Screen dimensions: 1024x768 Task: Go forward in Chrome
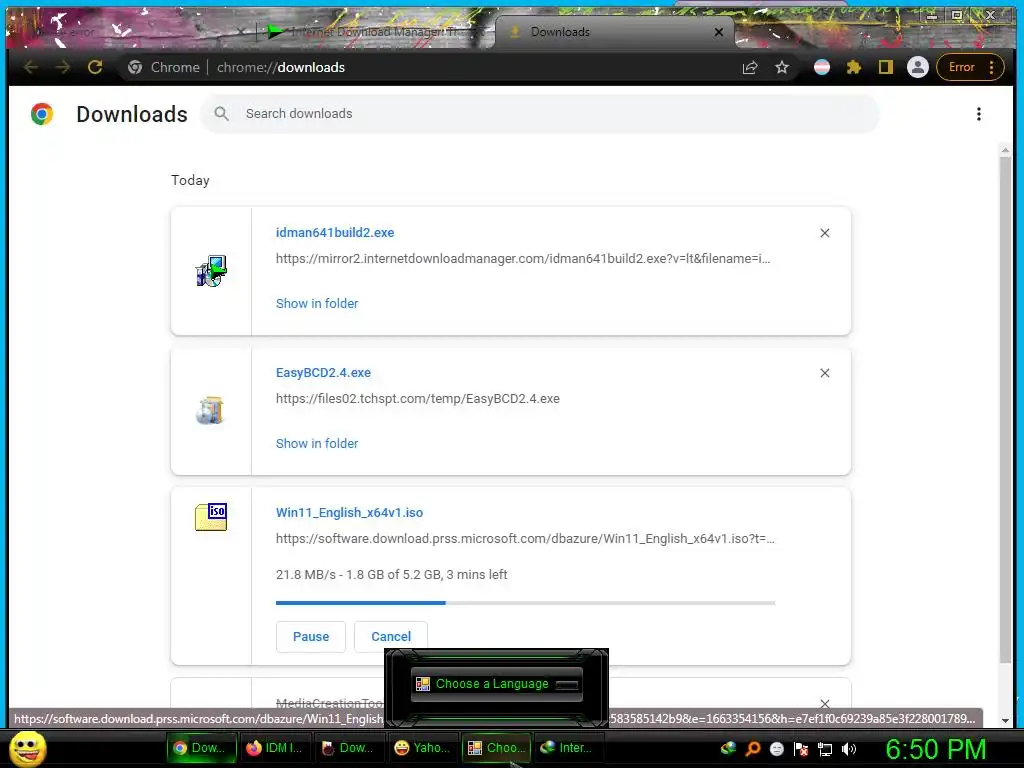click(x=63, y=67)
